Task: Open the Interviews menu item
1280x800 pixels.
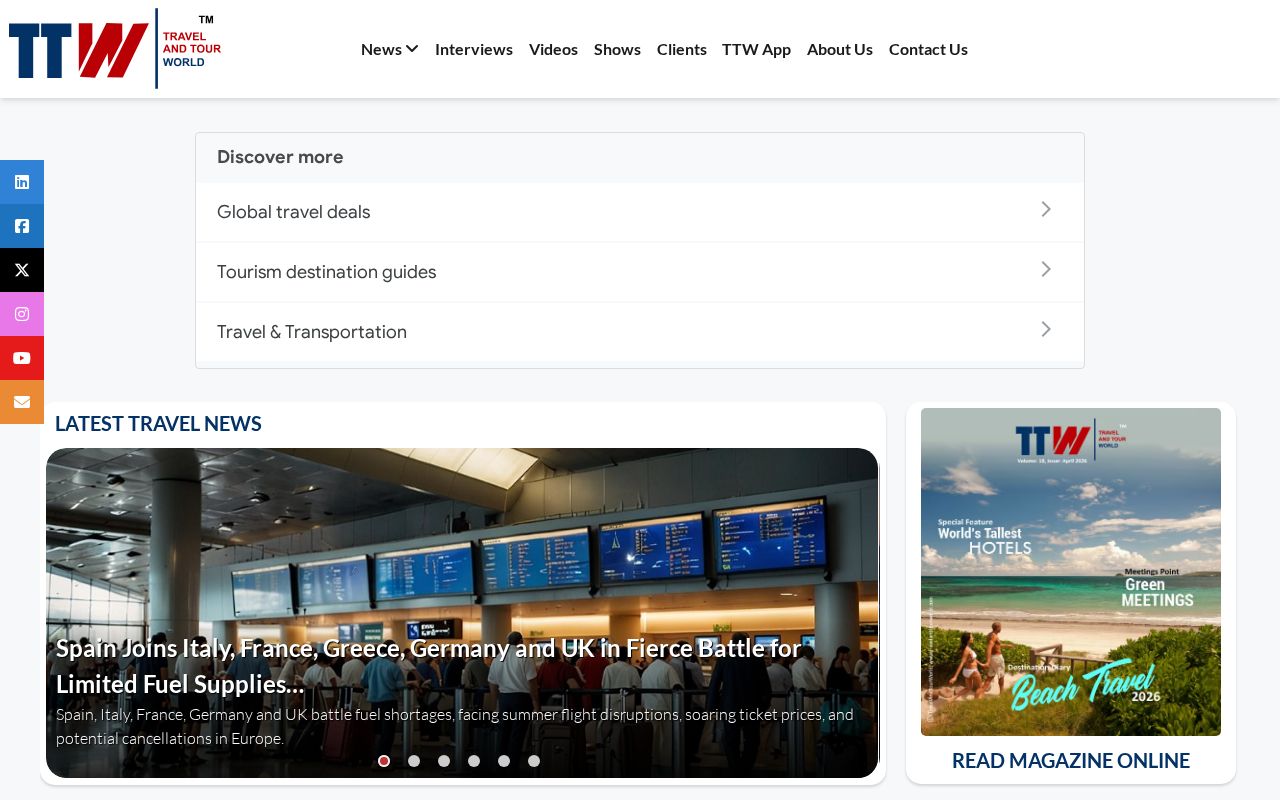Action: pyautogui.click(x=474, y=49)
